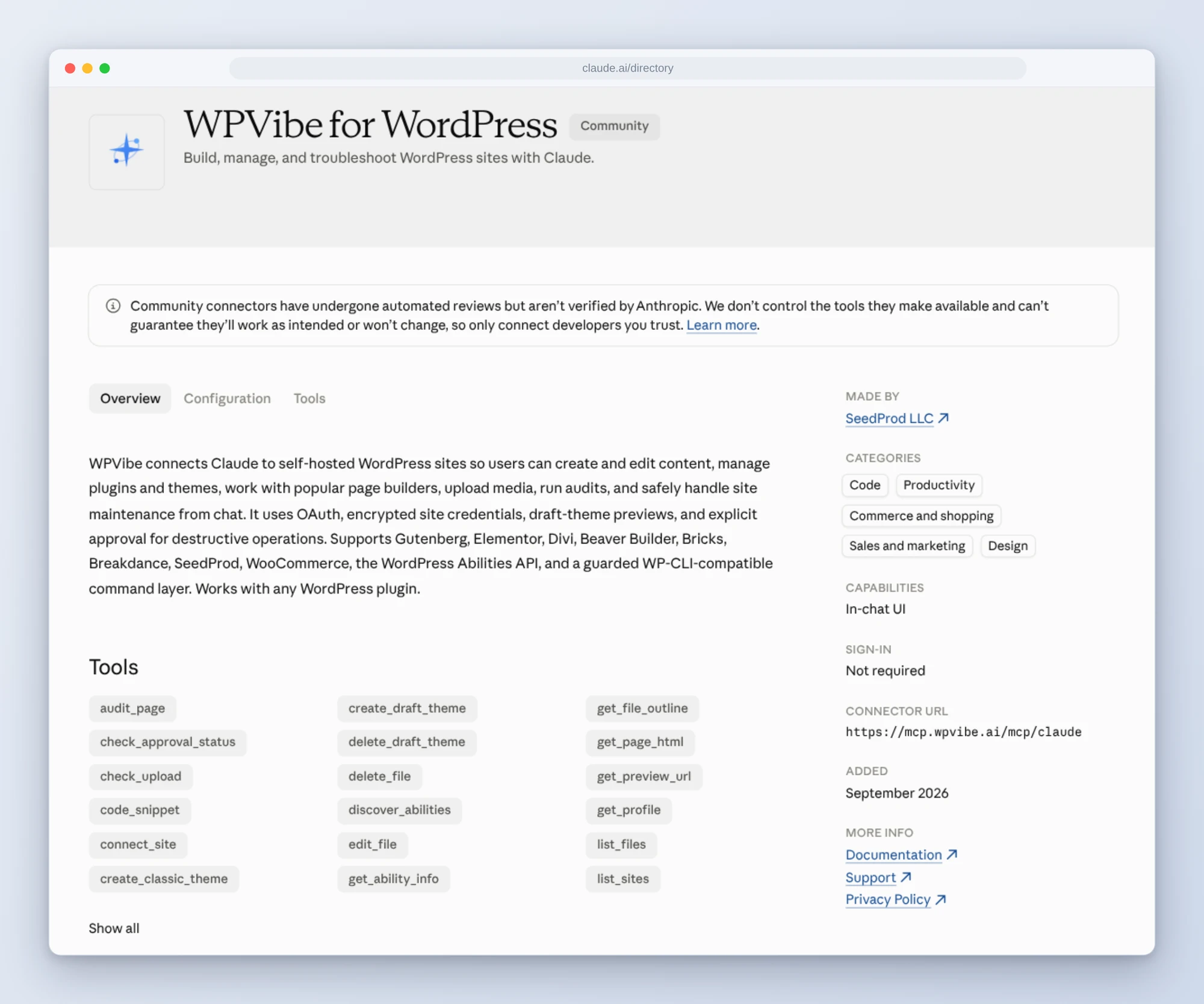
Task: Click the Community badge next to the title
Action: point(614,126)
